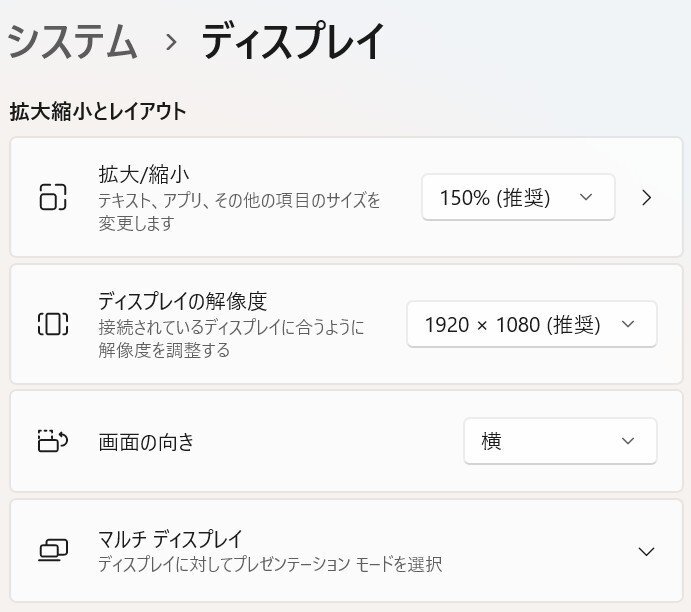
Task: Click the 画面の向き rotation icon
Action: pos(53,441)
